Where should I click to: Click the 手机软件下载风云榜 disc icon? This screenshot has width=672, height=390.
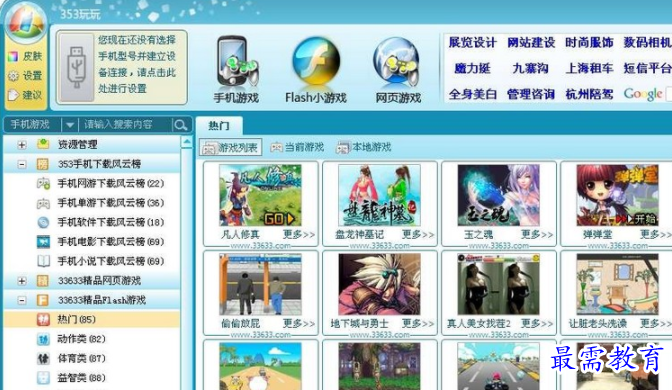(43, 222)
